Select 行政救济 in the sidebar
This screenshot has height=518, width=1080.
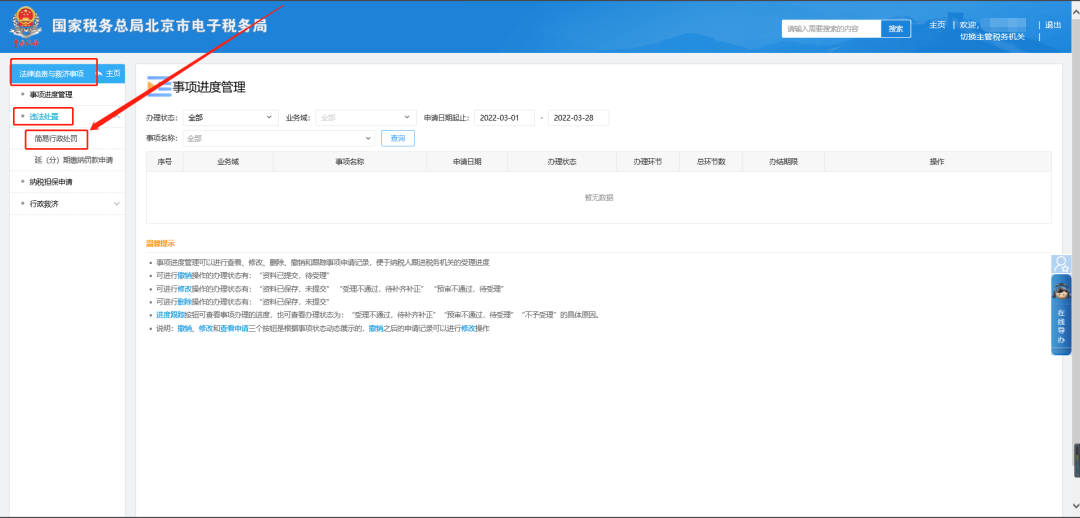pos(43,204)
